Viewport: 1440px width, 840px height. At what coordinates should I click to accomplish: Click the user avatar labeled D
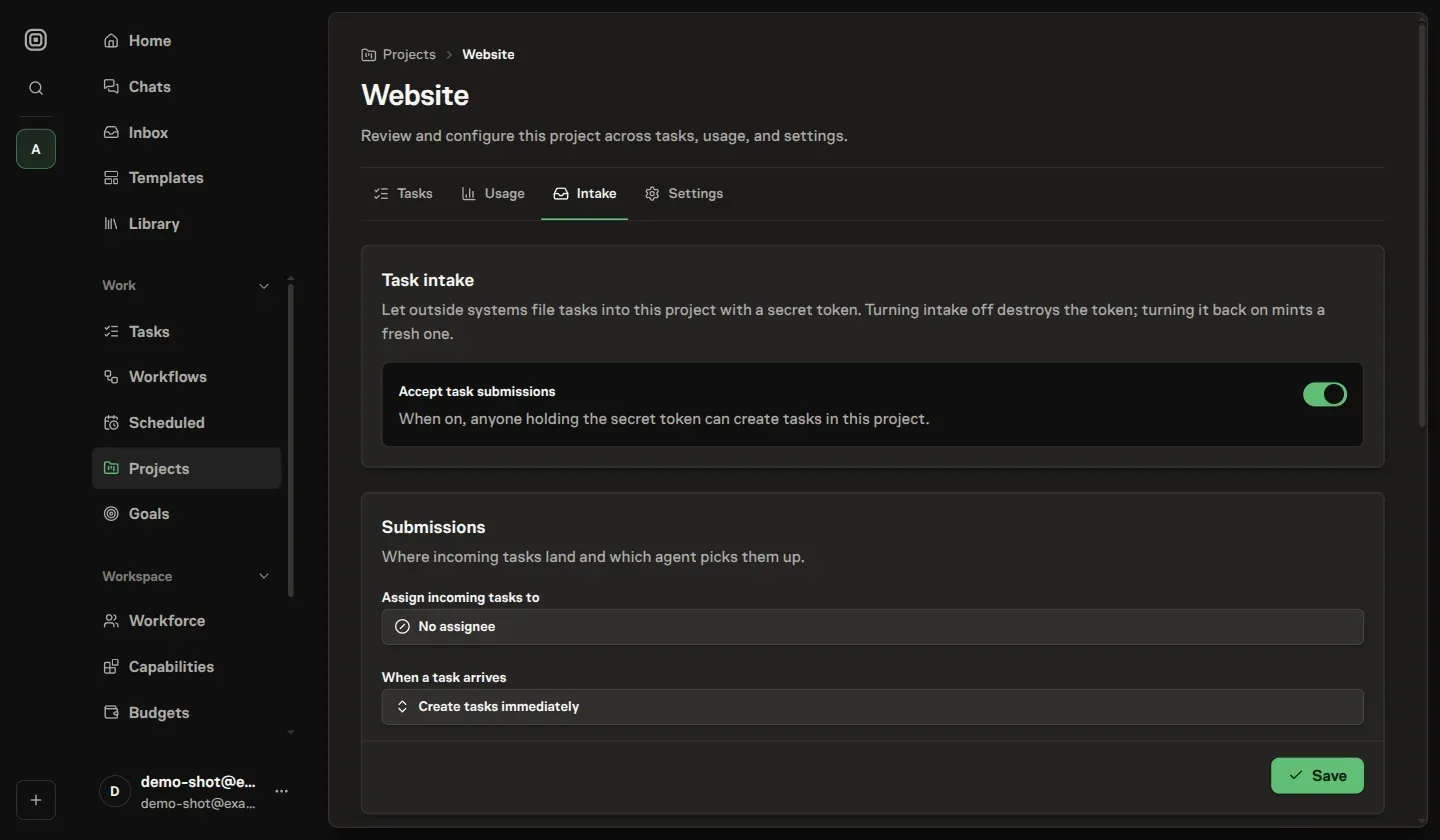pos(115,791)
